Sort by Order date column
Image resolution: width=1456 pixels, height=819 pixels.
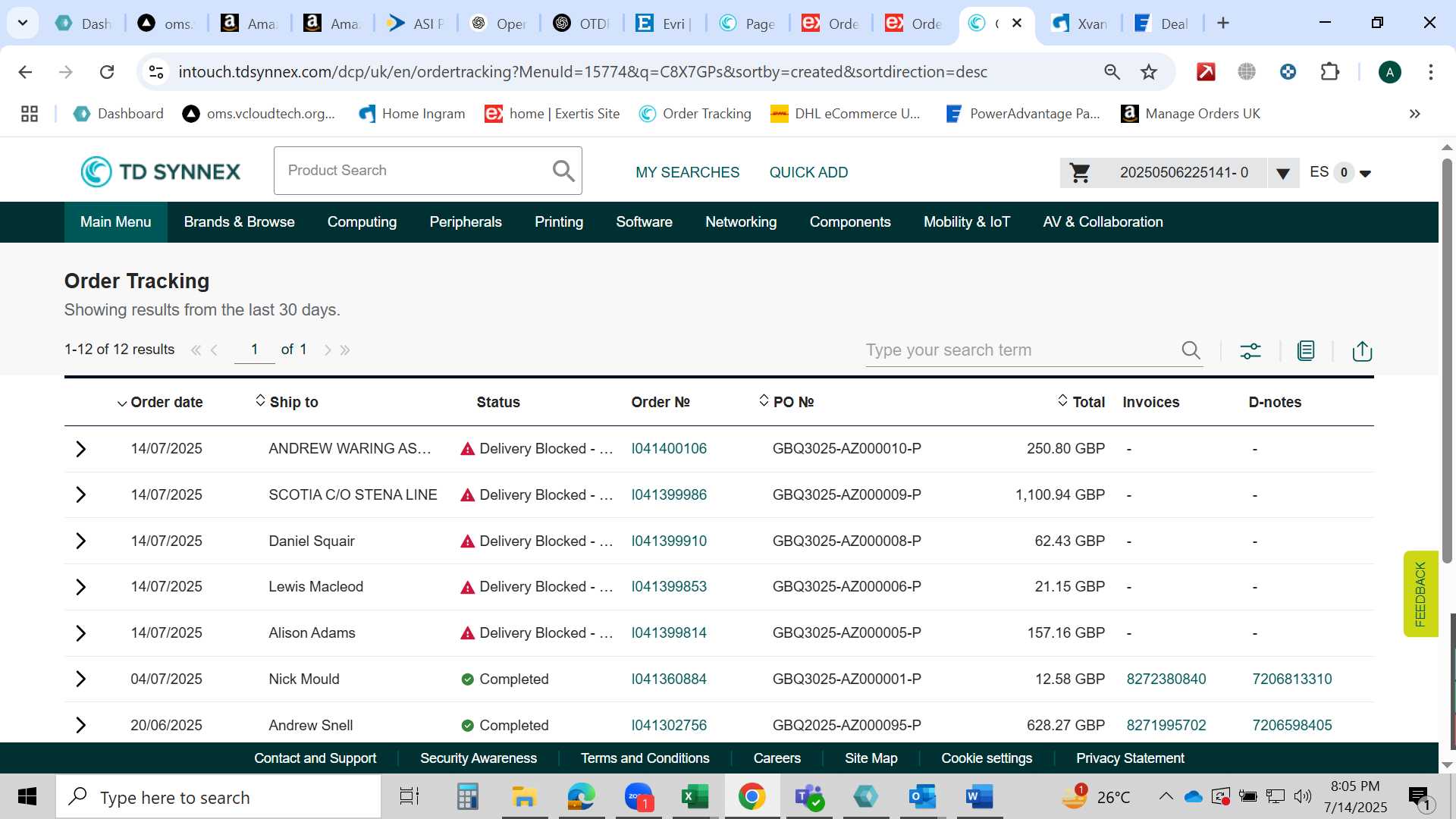[160, 403]
